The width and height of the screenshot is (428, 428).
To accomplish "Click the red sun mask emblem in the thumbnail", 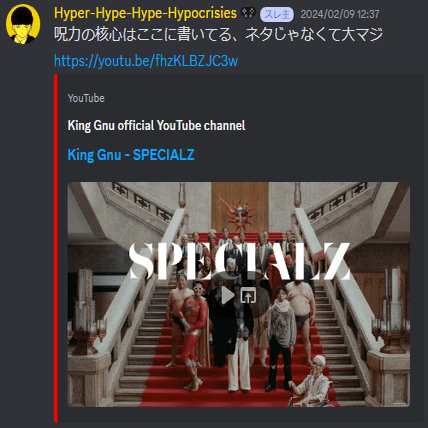I will click(240, 213).
